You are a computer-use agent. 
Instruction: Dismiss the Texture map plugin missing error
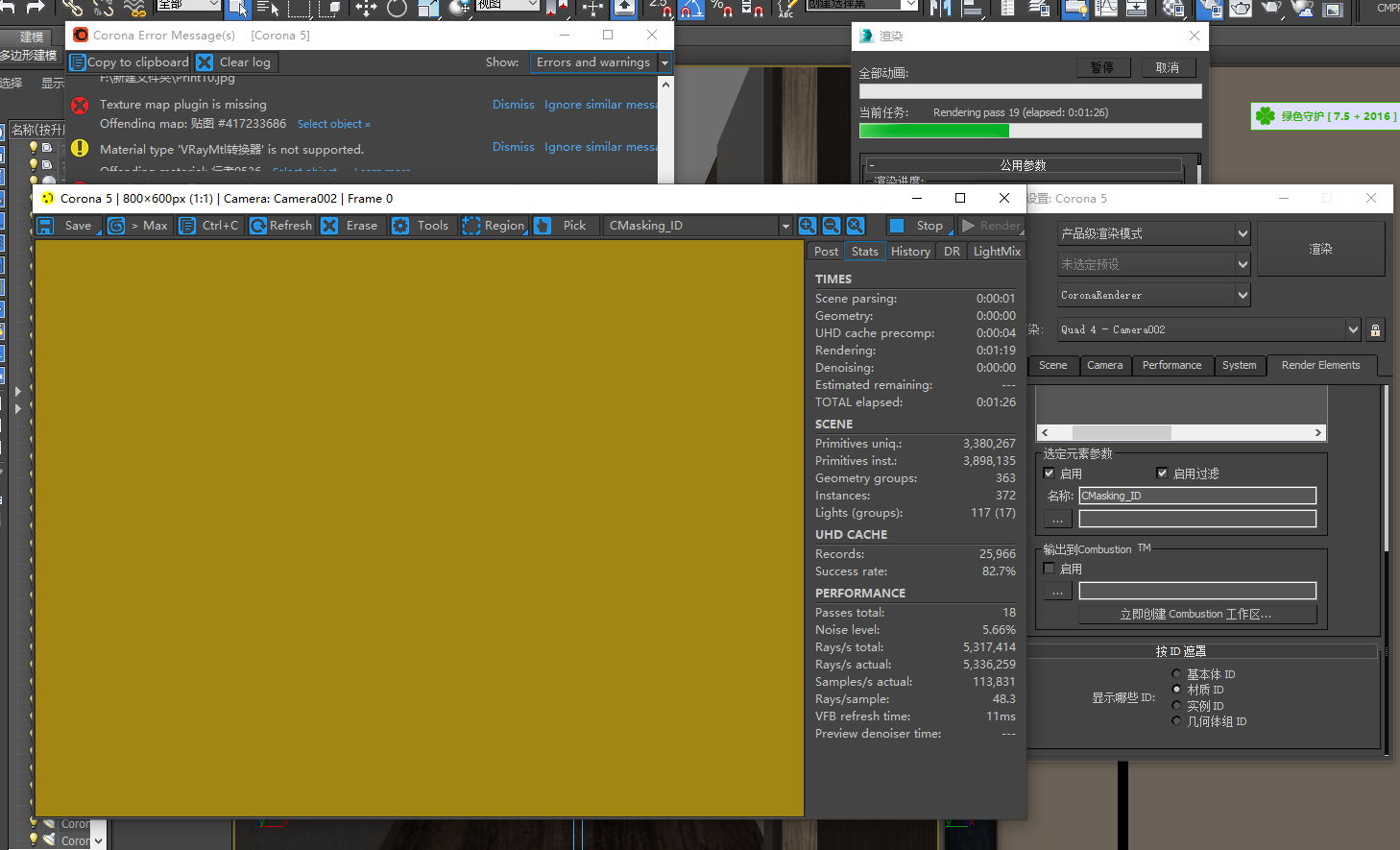pos(513,105)
